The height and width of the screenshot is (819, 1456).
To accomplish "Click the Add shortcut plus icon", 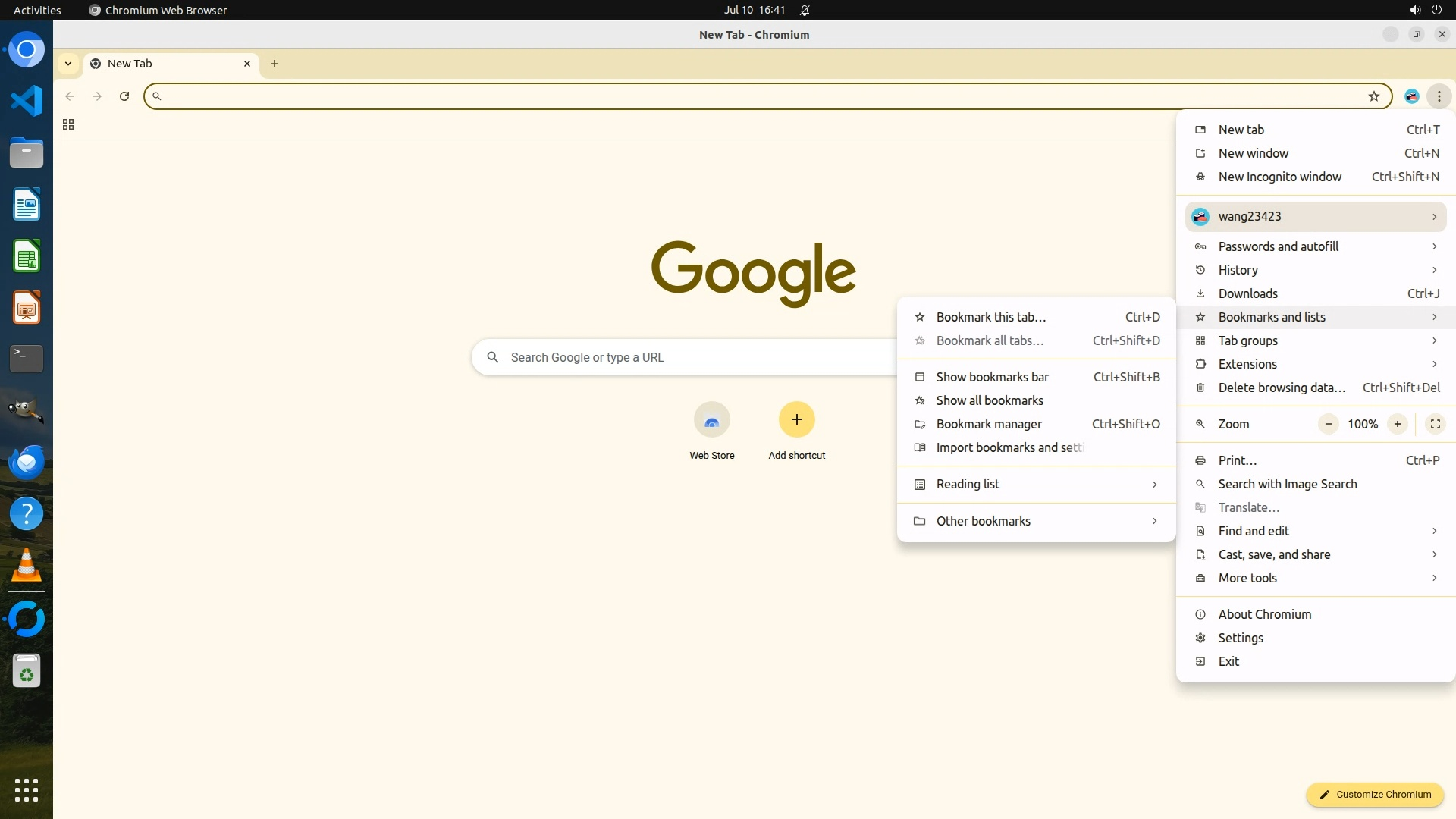I will 796,420.
